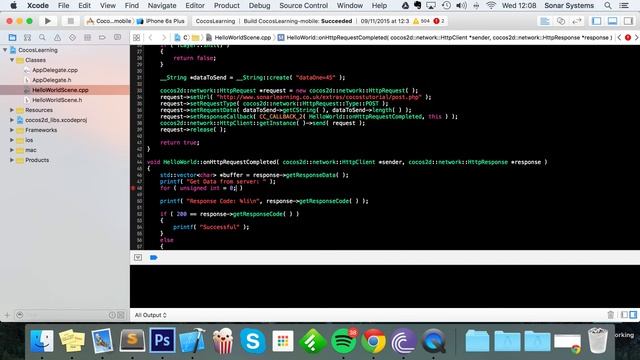This screenshot has width=640, height=360.
Task: Toggle the Debug area visibility
Action: (x=612, y=21)
